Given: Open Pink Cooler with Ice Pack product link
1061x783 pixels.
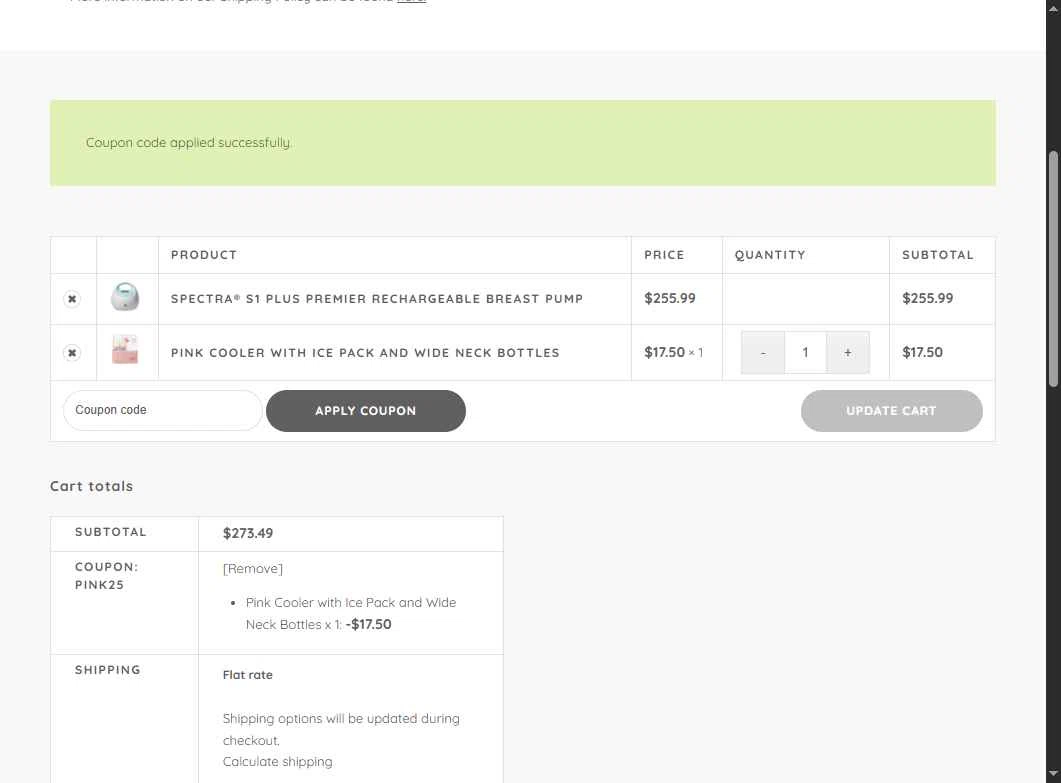Looking at the screenshot, I should pos(365,353).
